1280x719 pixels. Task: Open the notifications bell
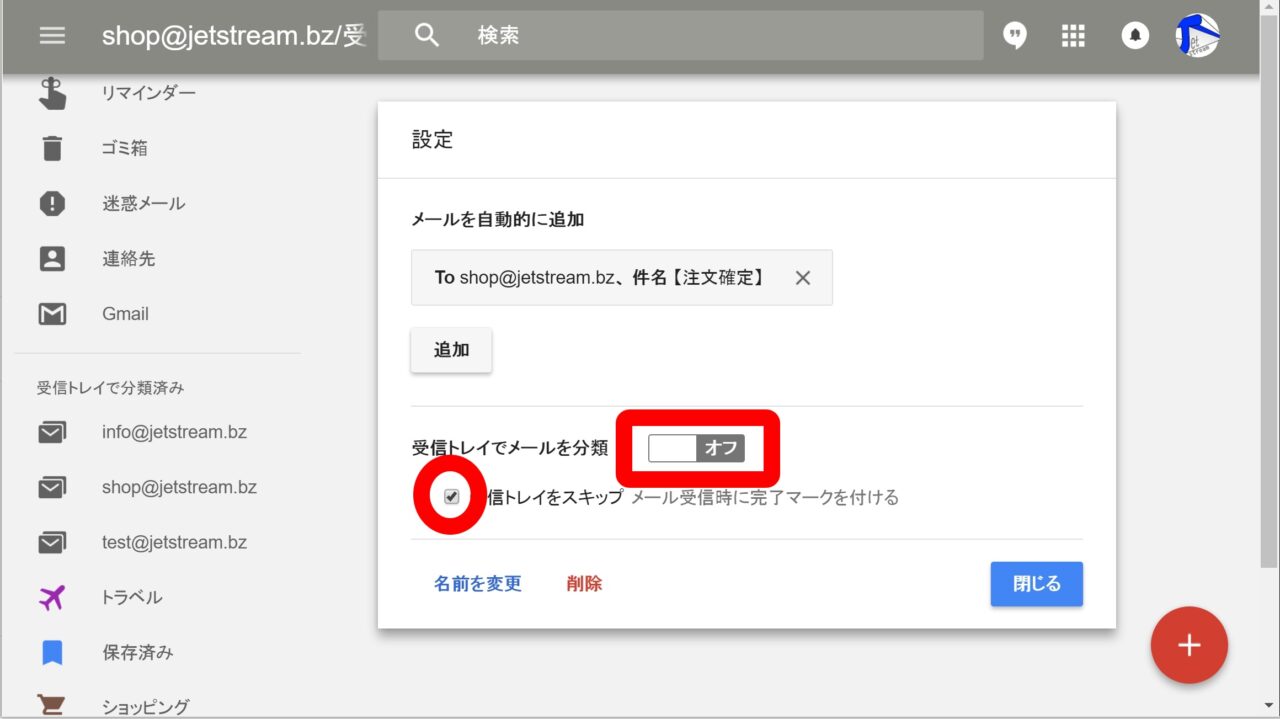pos(1134,36)
